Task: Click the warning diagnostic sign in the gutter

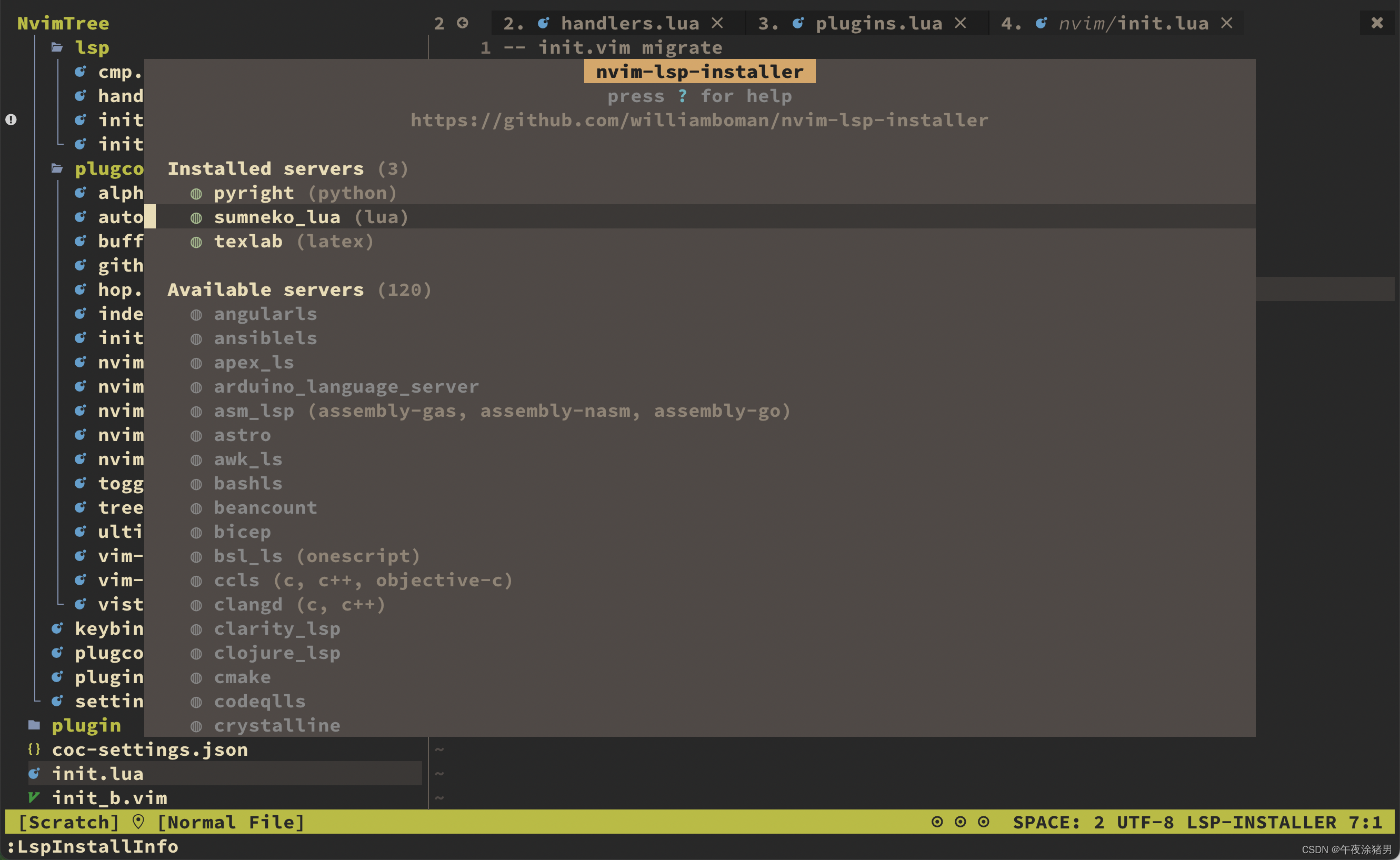Action: pyautogui.click(x=12, y=120)
